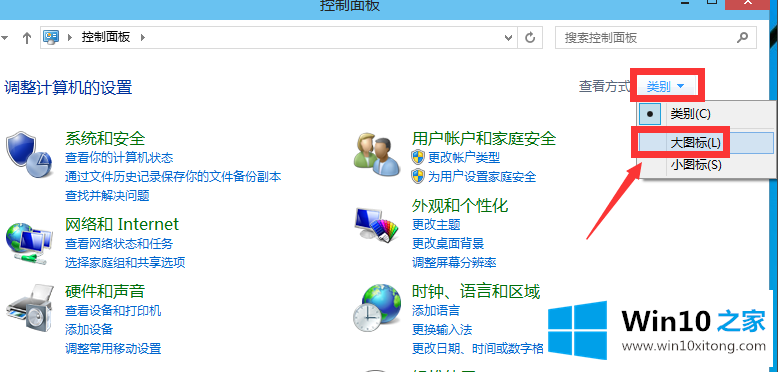Image resolution: width=778 pixels, height=372 pixels.
Task: Open the Network and Internet globe icon
Action: [x=29, y=244]
